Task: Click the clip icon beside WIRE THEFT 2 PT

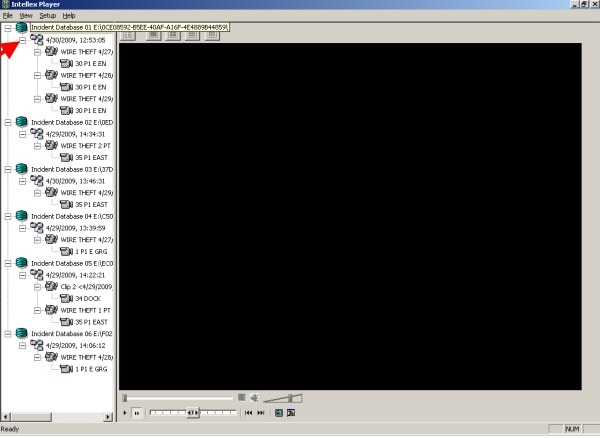Action: point(51,145)
